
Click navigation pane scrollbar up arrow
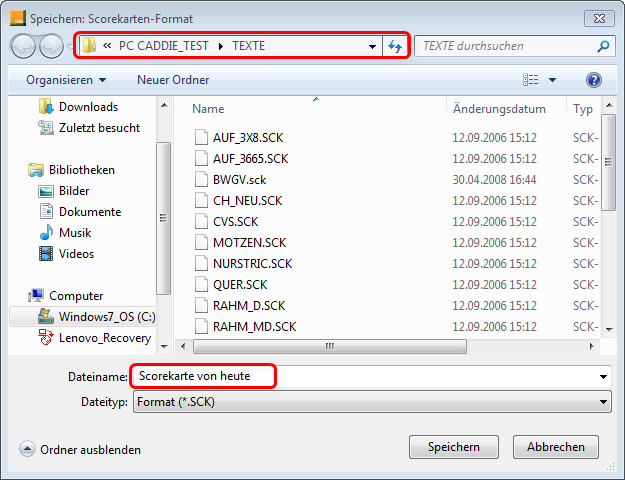[x=164, y=106]
